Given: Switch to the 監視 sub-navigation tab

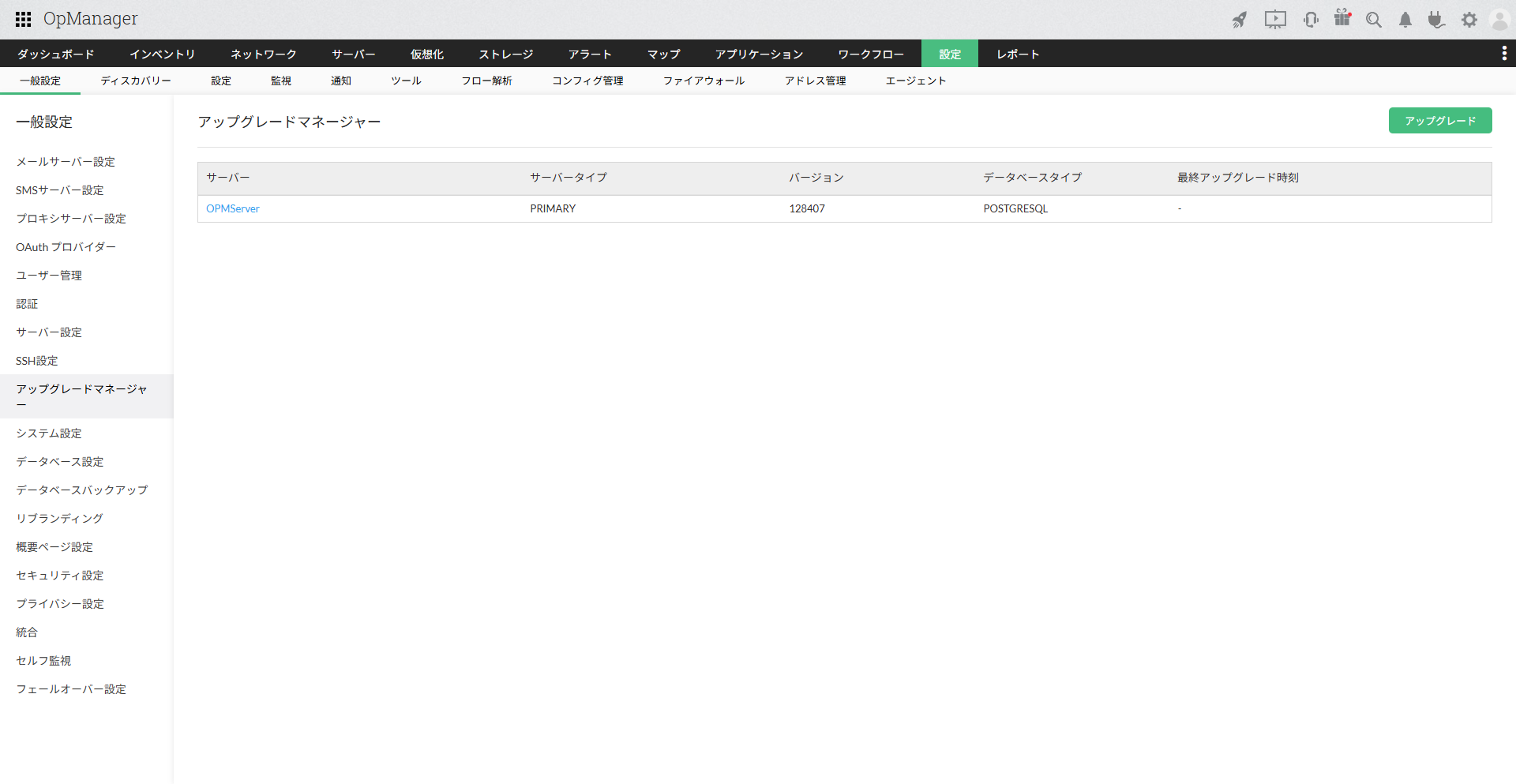Looking at the screenshot, I should point(281,81).
